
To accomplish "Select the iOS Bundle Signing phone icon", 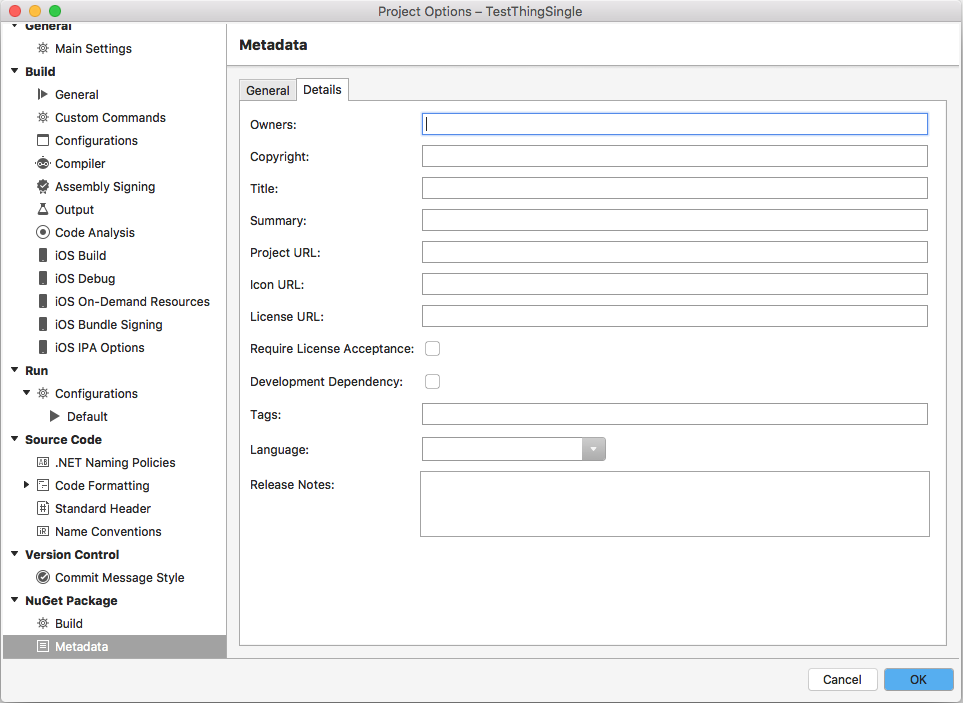I will [x=42, y=324].
